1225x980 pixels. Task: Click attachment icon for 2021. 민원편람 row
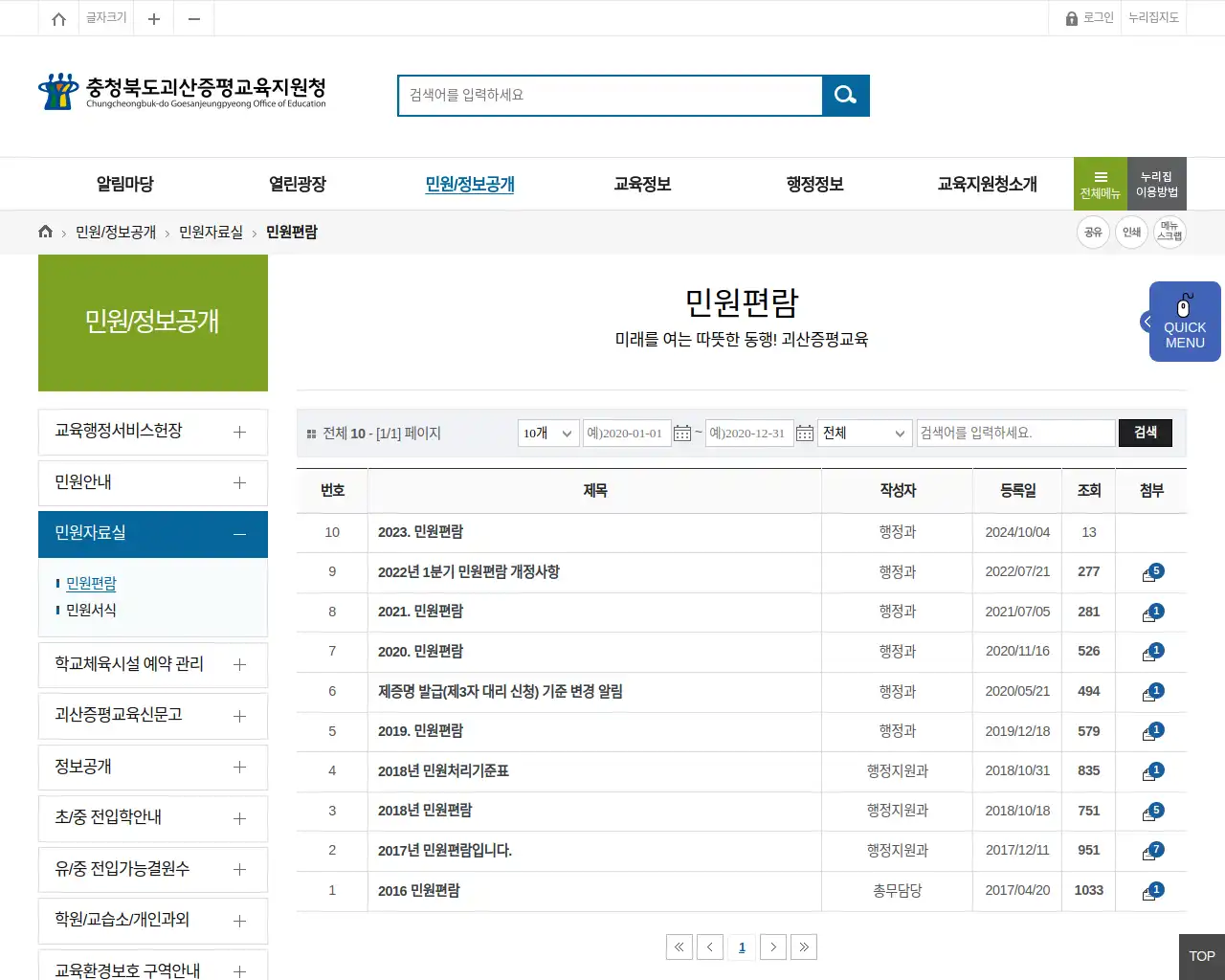coord(1152,612)
